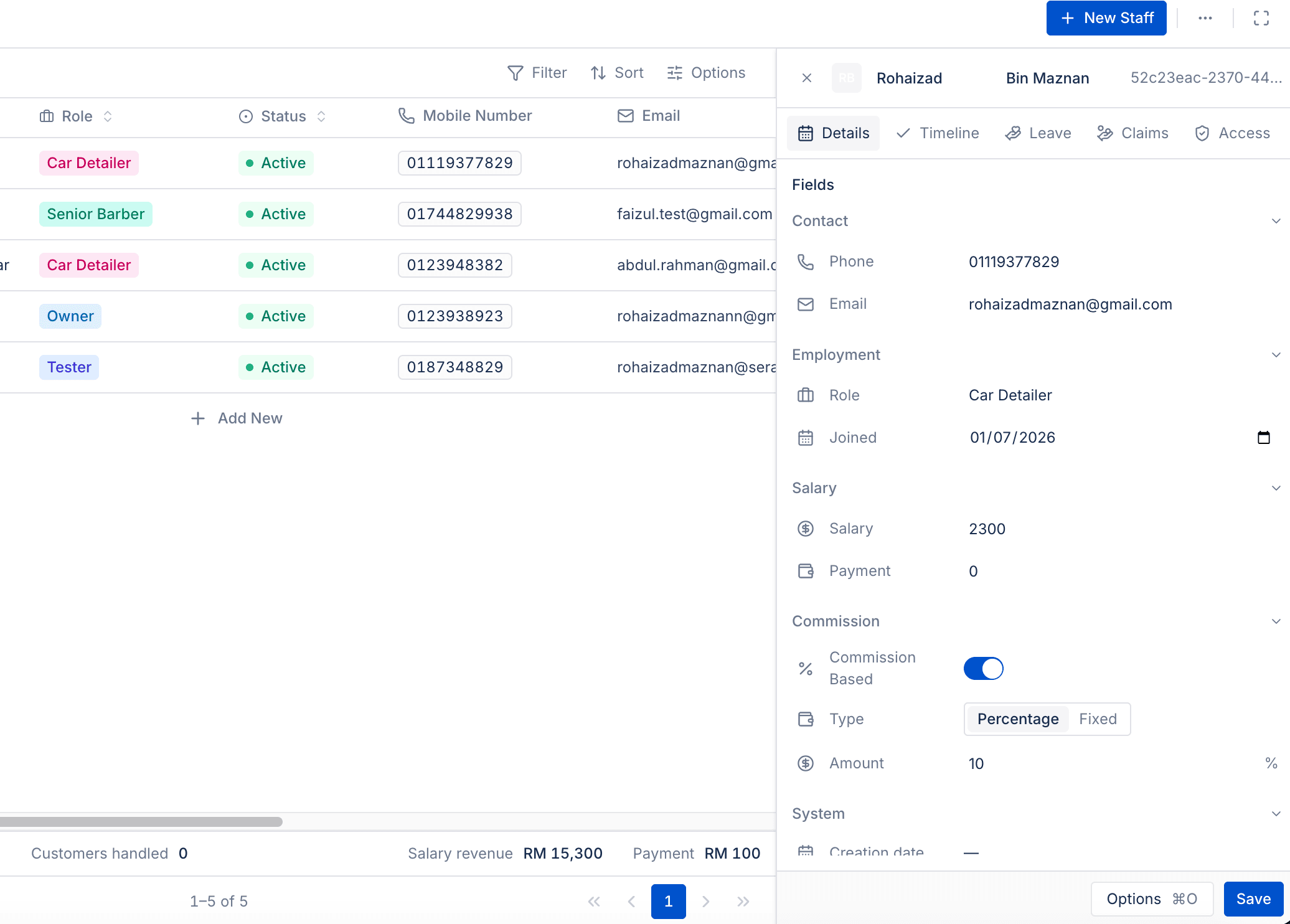1290x924 pixels.
Task: Click the Role column sort arrows
Action: click(108, 116)
